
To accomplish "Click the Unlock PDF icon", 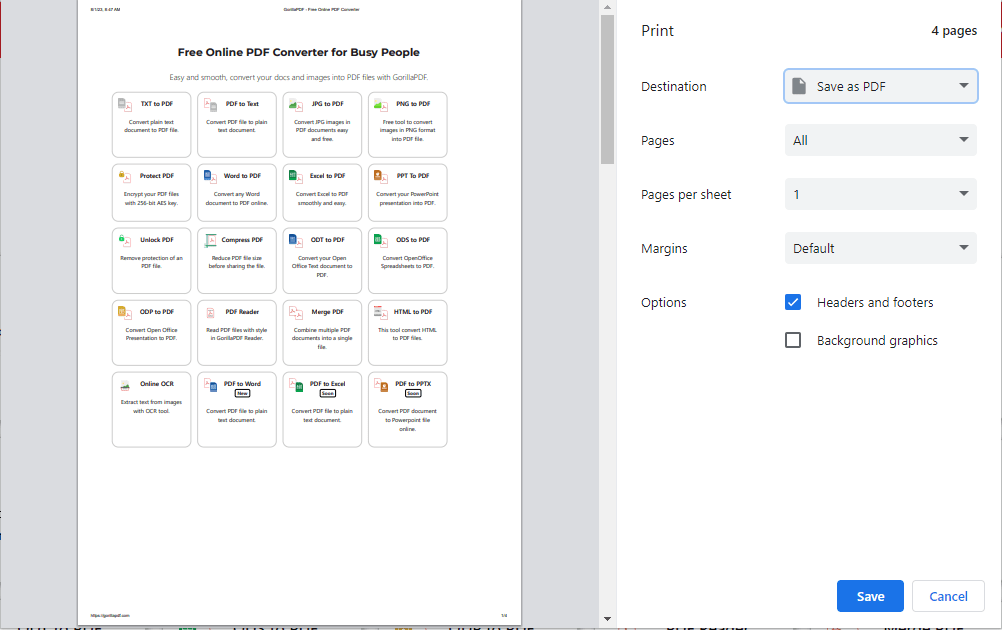I will (125, 241).
